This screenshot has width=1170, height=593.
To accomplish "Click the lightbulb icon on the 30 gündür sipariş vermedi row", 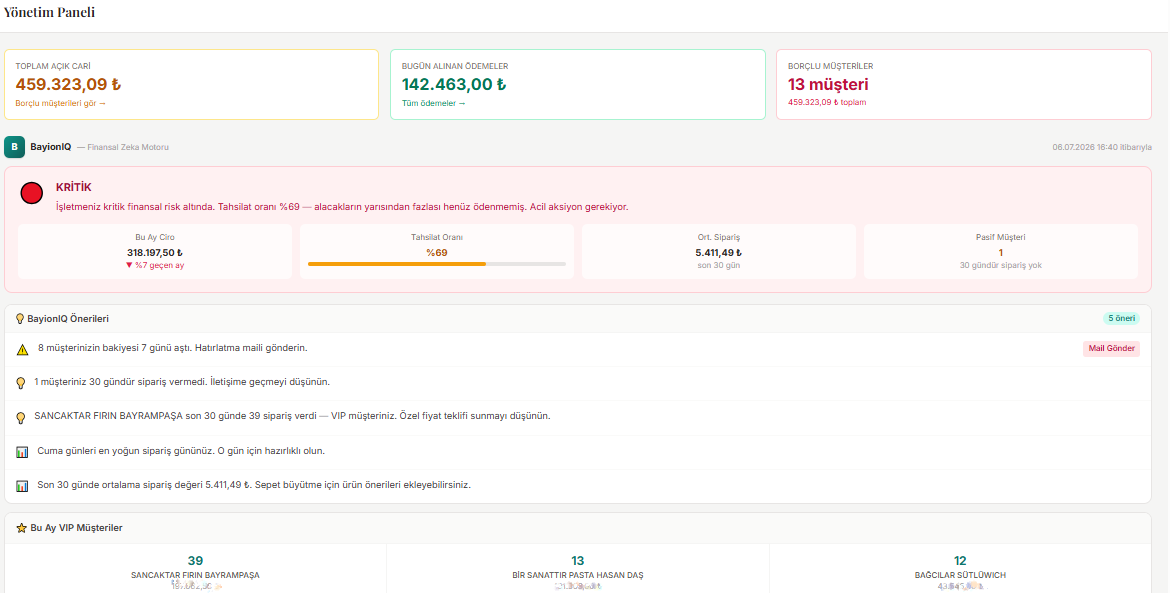I will coord(21,383).
